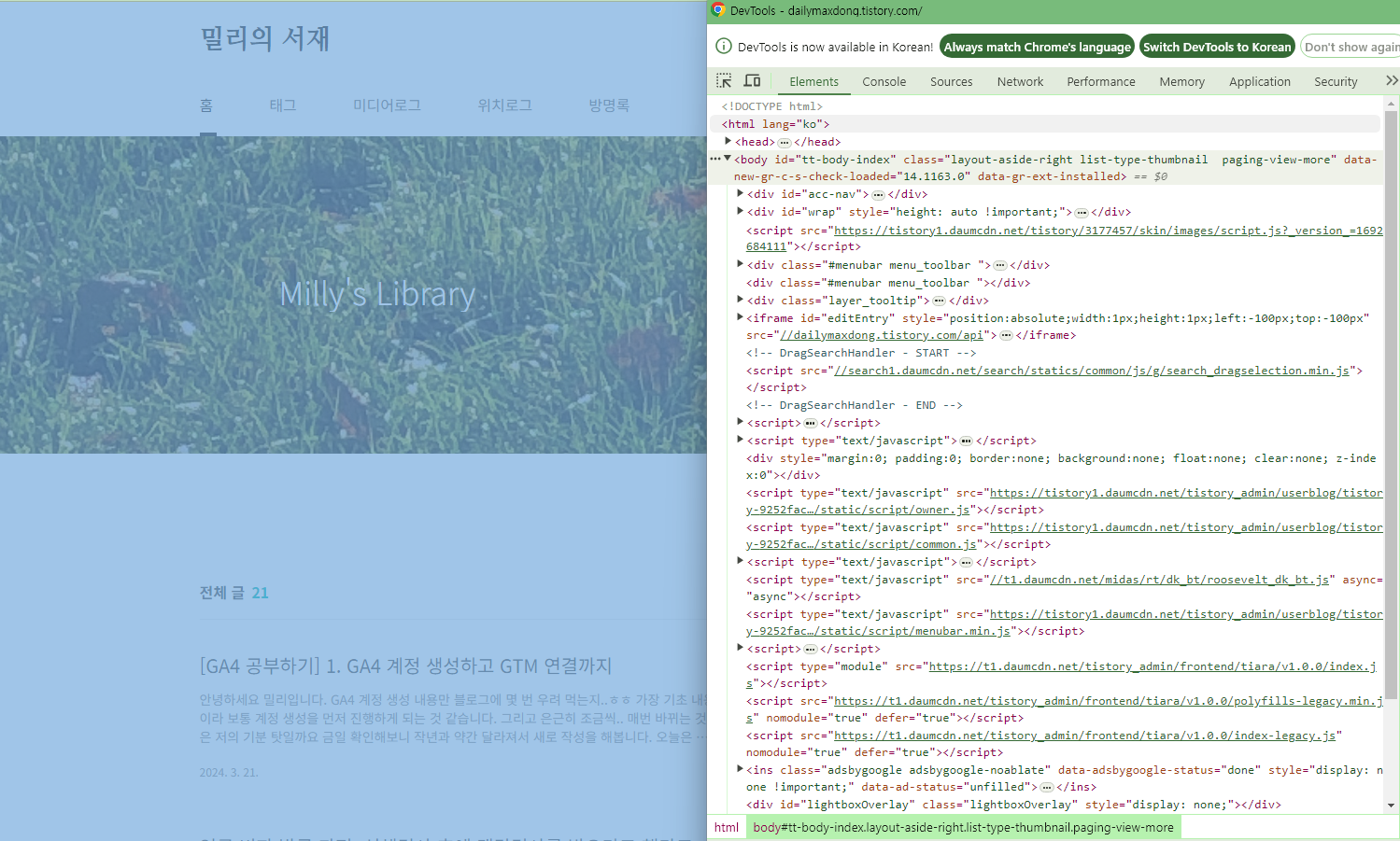
Task: Switch to the Network tab
Action: tap(1020, 81)
